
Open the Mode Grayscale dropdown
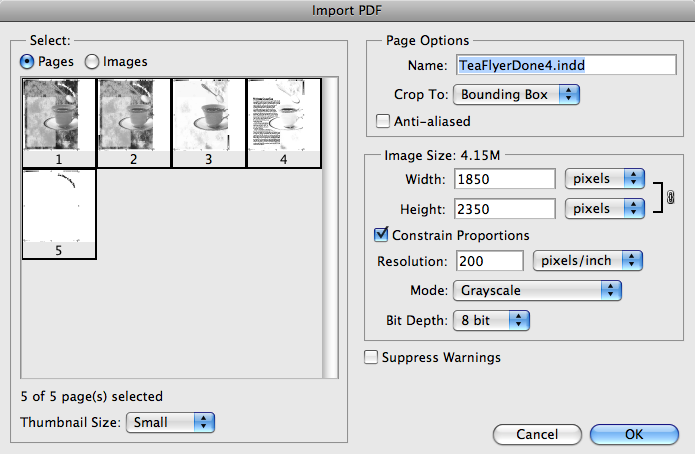tap(537, 290)
